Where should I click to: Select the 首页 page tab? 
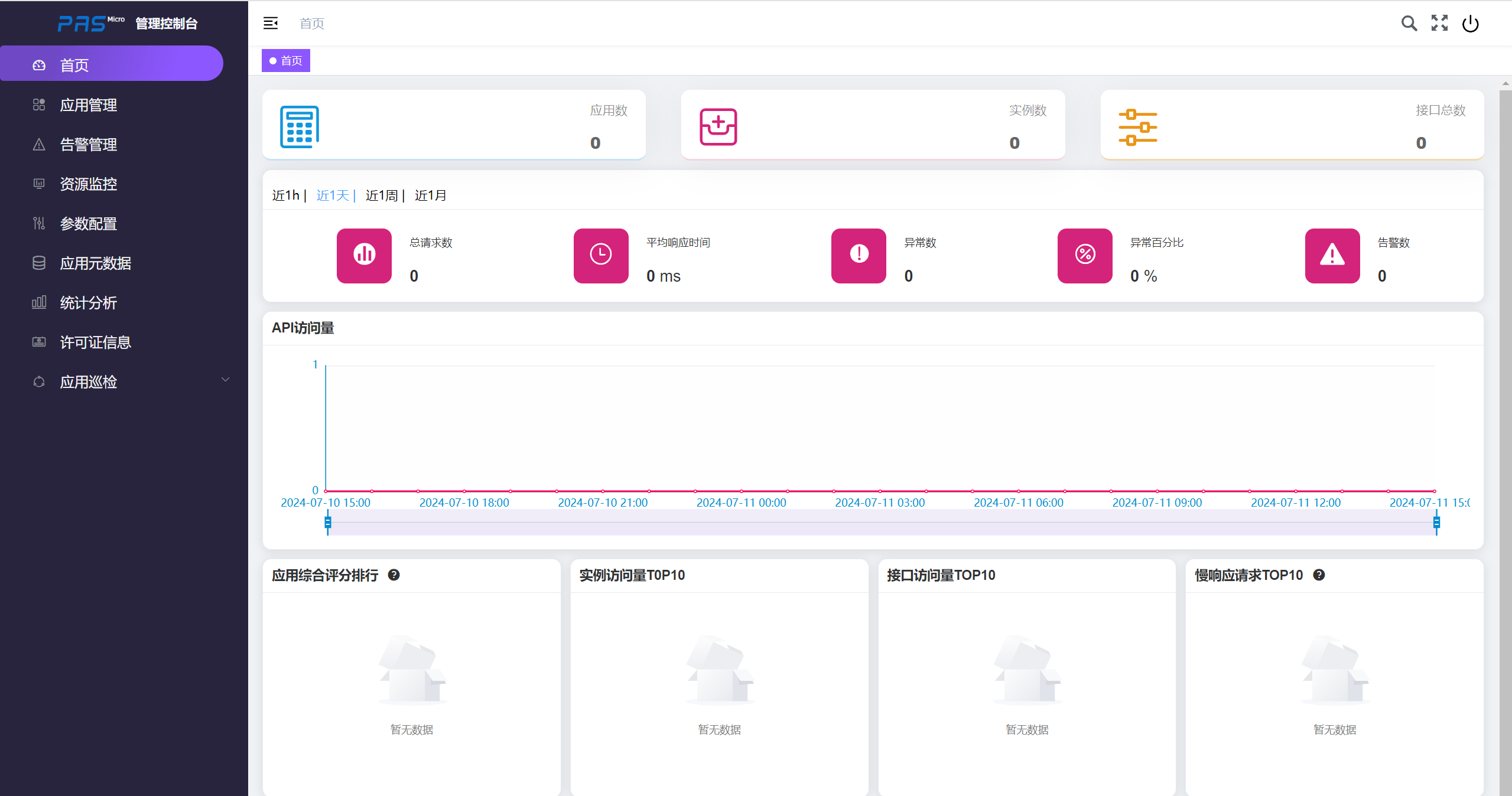pos(286,61)
